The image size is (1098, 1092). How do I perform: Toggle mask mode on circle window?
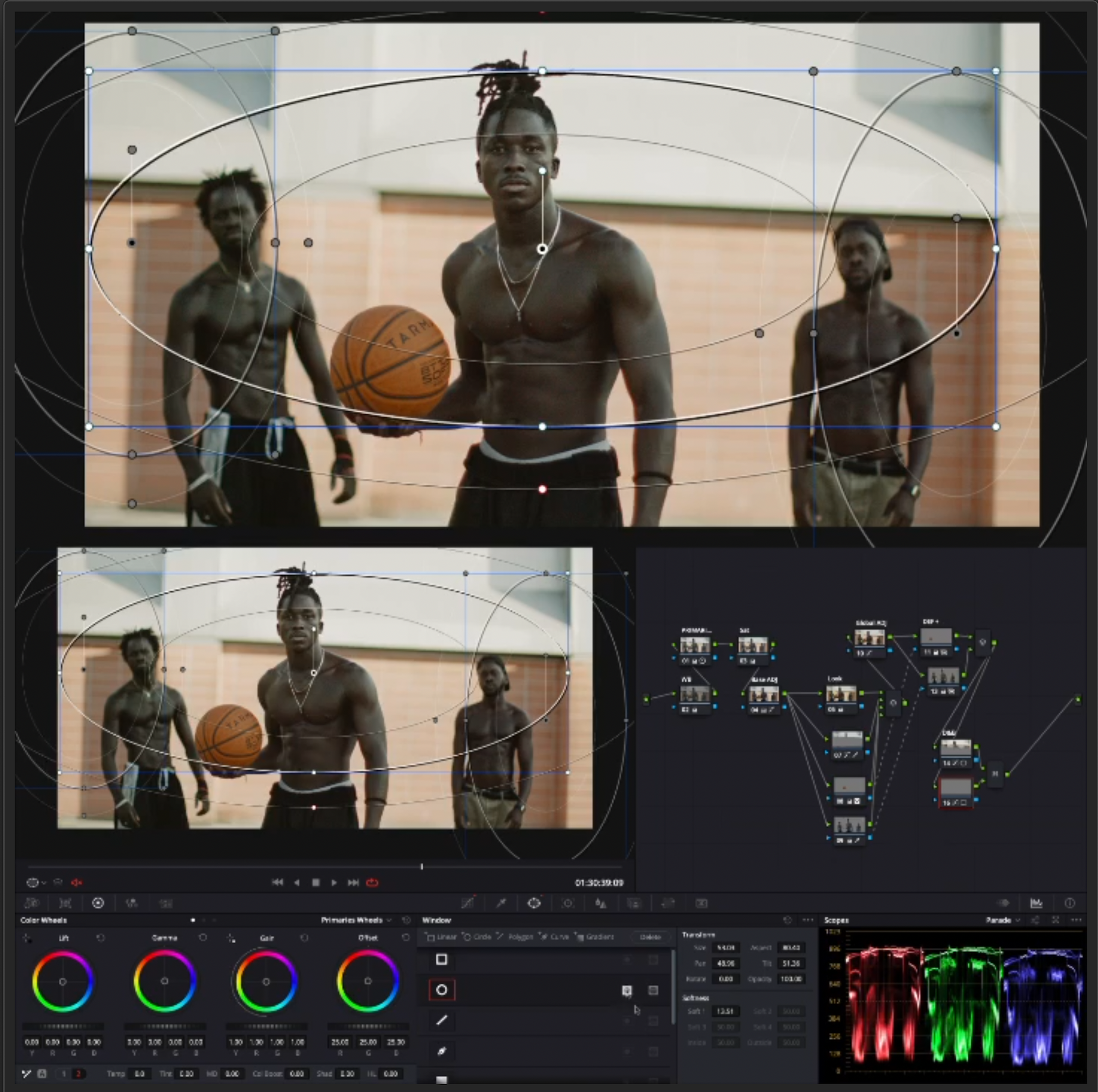click(x=653, y=990)
